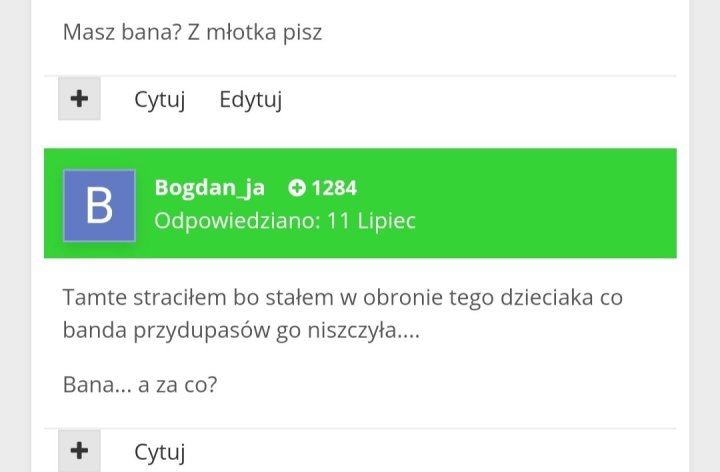Click the word "Odpowiedziano:" in the green header

[x=232, y=220]
